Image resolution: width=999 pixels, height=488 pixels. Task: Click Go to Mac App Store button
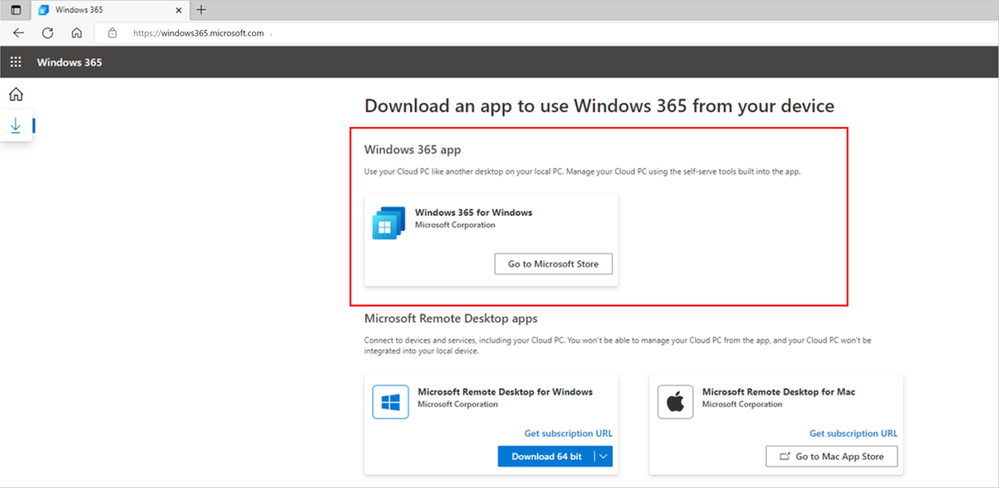click(831, 456)
